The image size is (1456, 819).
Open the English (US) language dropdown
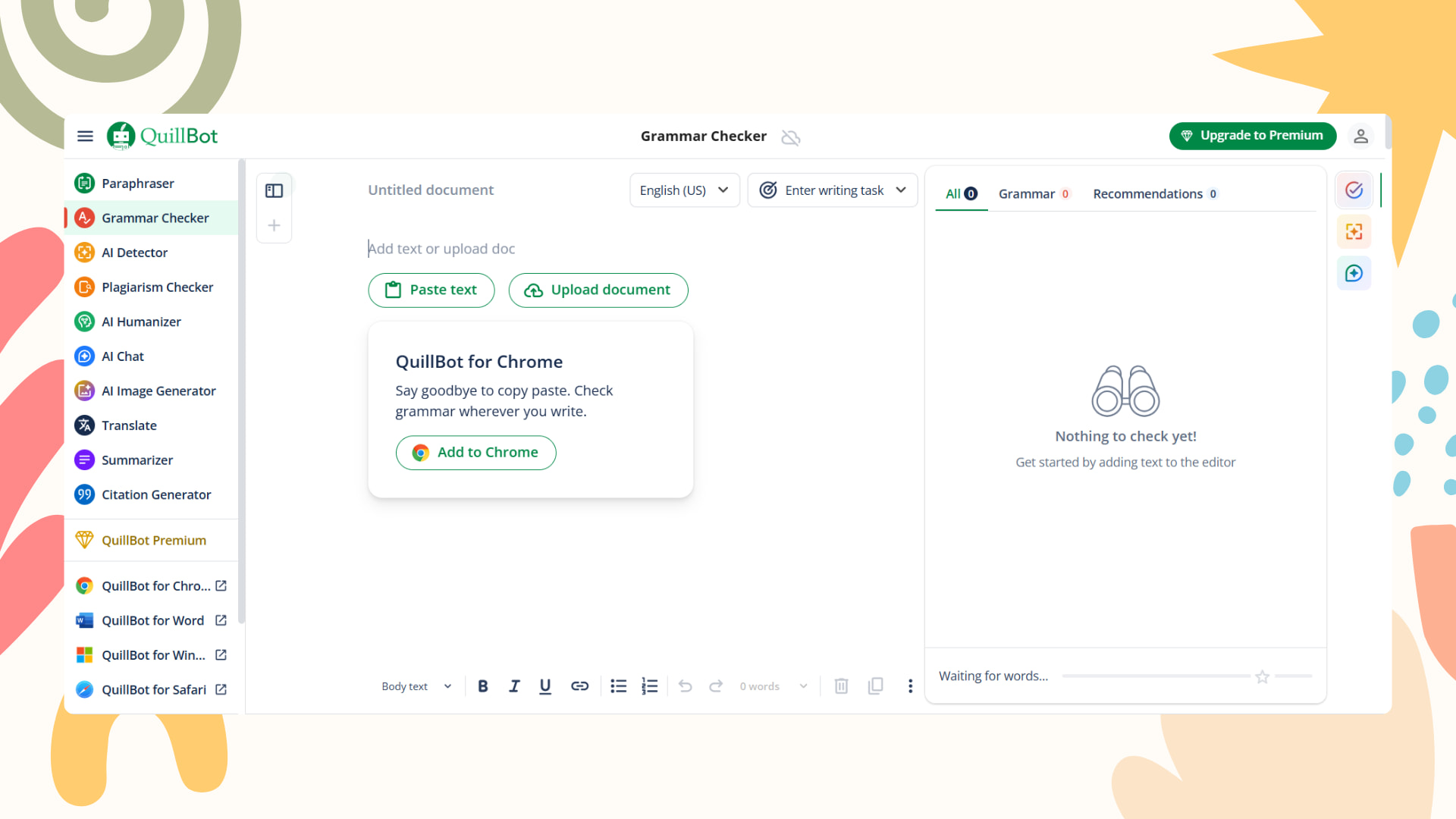pyautogui.click(x=684, y=190)
